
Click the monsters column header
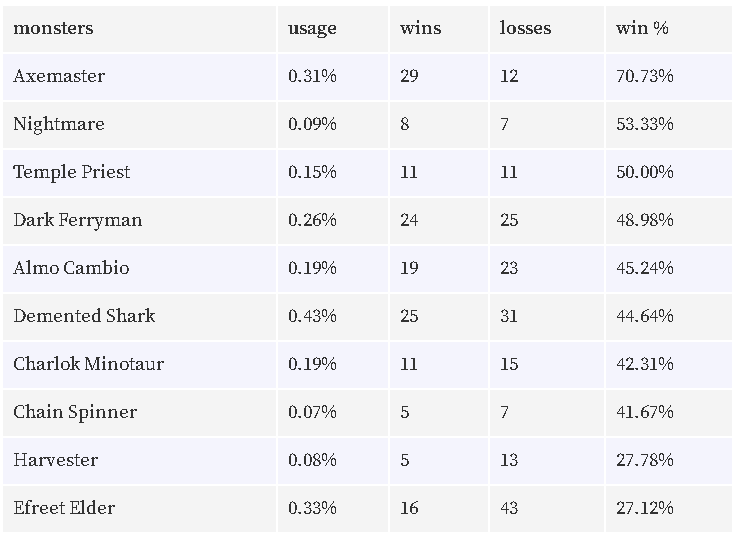(x=53, y=28)
